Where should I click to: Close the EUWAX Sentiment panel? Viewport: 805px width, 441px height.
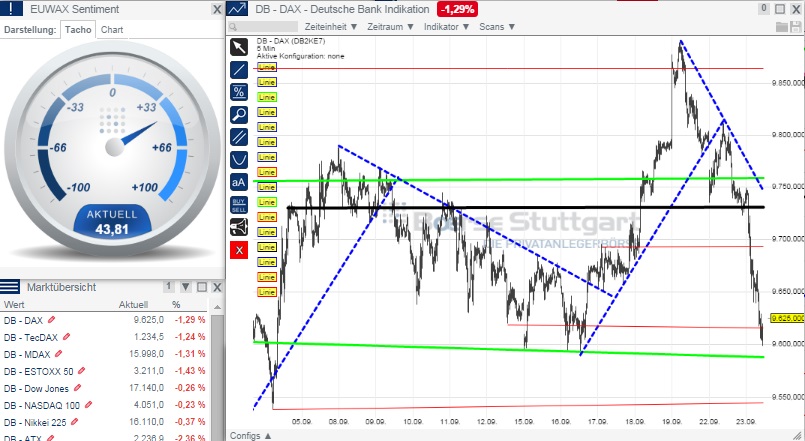pos(217,9)
